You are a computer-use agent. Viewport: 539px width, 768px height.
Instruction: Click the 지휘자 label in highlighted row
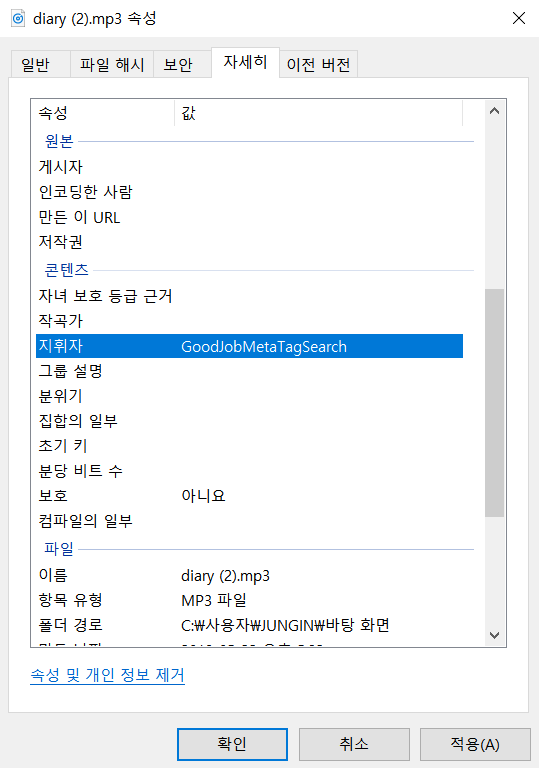(61, 346)
